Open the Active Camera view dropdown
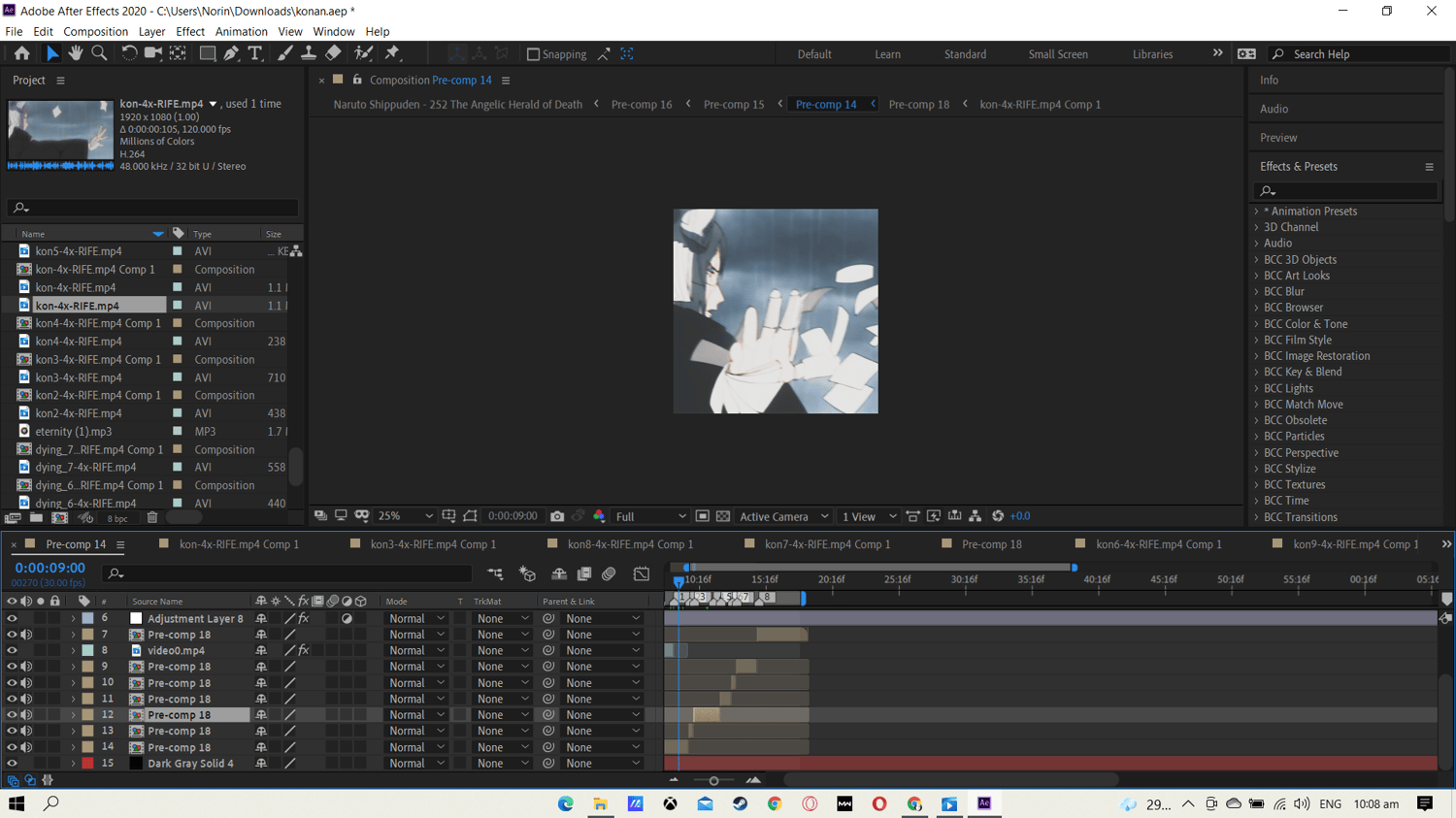This screenshot has height=818, width=1456. pos(784,516)
